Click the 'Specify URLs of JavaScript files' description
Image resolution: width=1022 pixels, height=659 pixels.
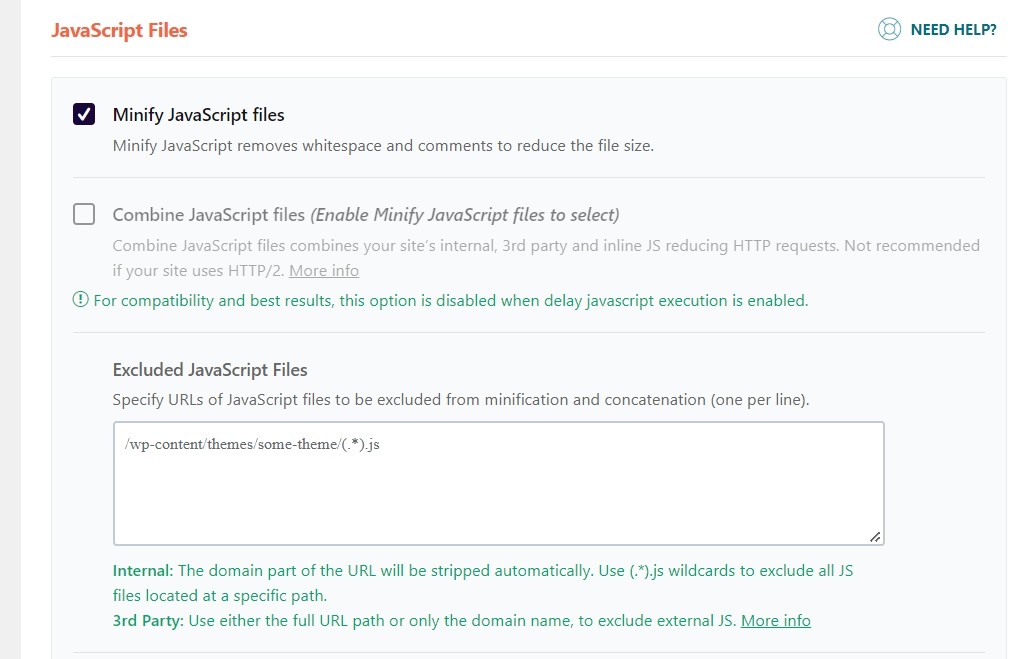[x=460, y=400]
